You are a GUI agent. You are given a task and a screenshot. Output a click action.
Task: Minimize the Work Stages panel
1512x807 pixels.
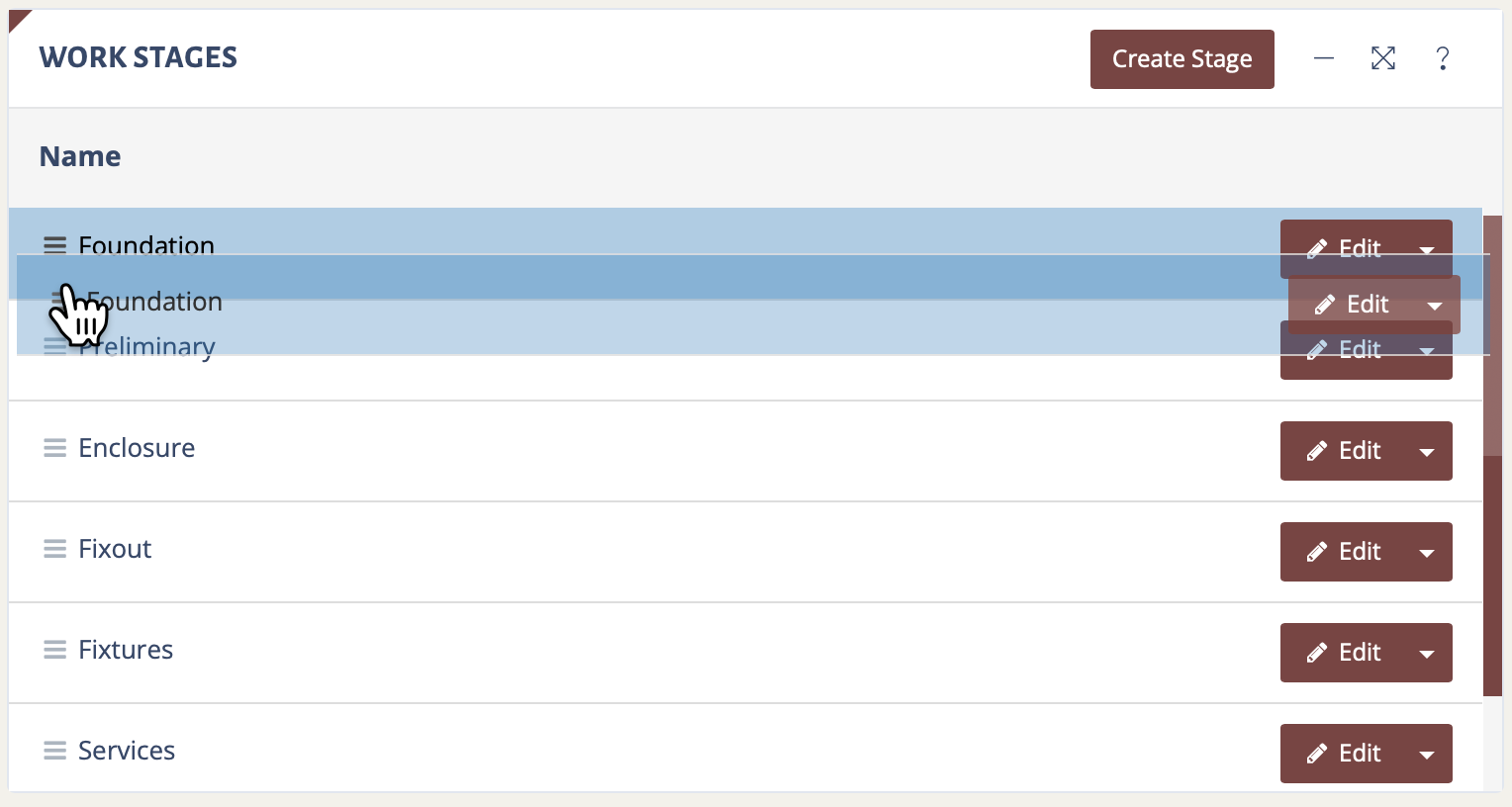point(1324,59)
